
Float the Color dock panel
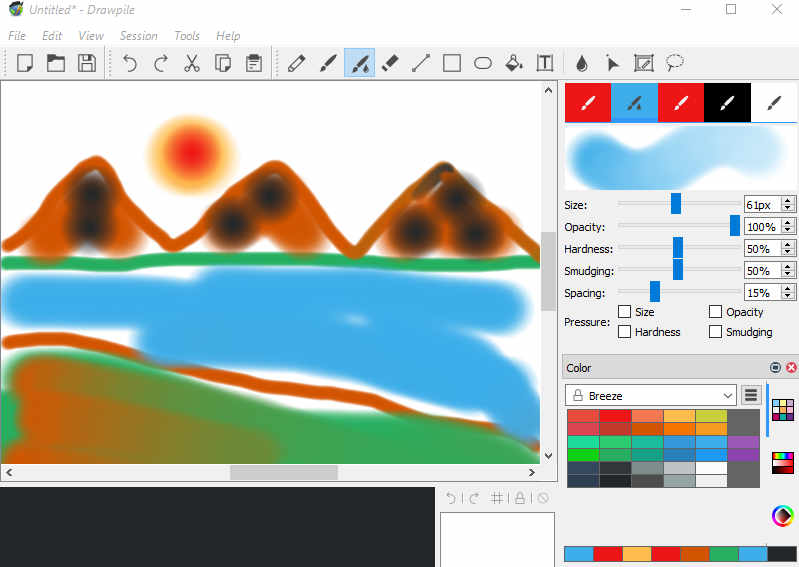tap(775, 367)
